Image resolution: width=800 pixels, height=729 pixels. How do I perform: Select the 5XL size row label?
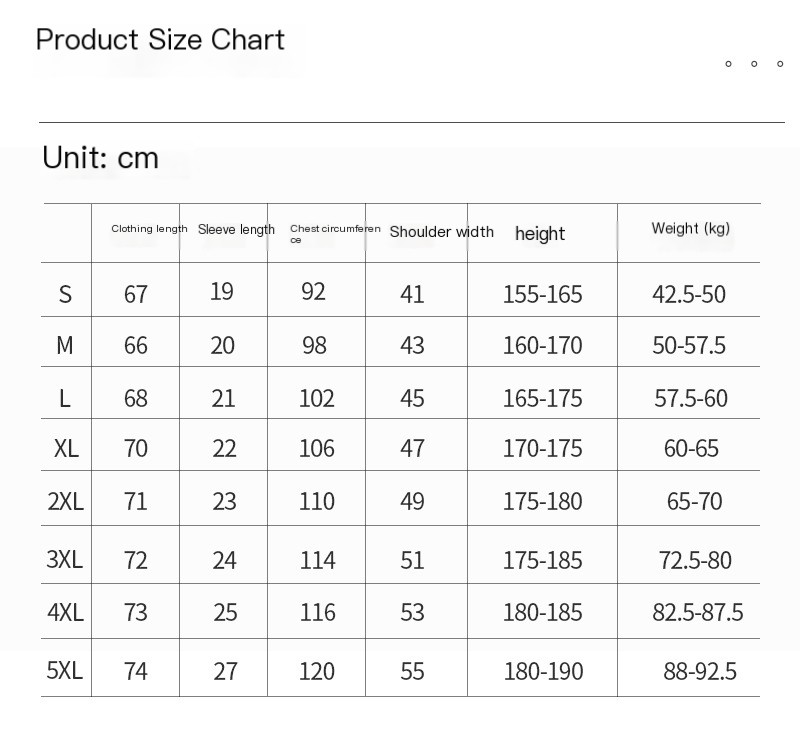tap(65, 670)
